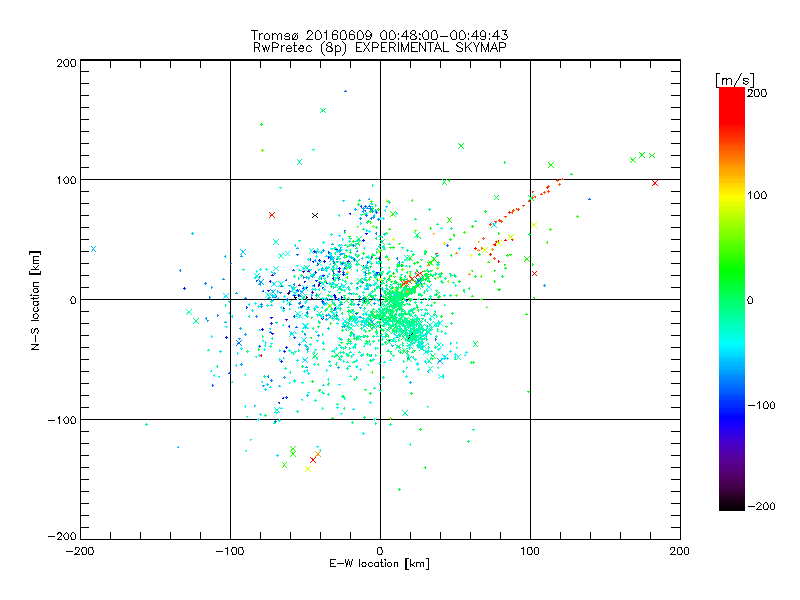
Task: Click the colorbar tick label '-100'
Action: point(761,406)
